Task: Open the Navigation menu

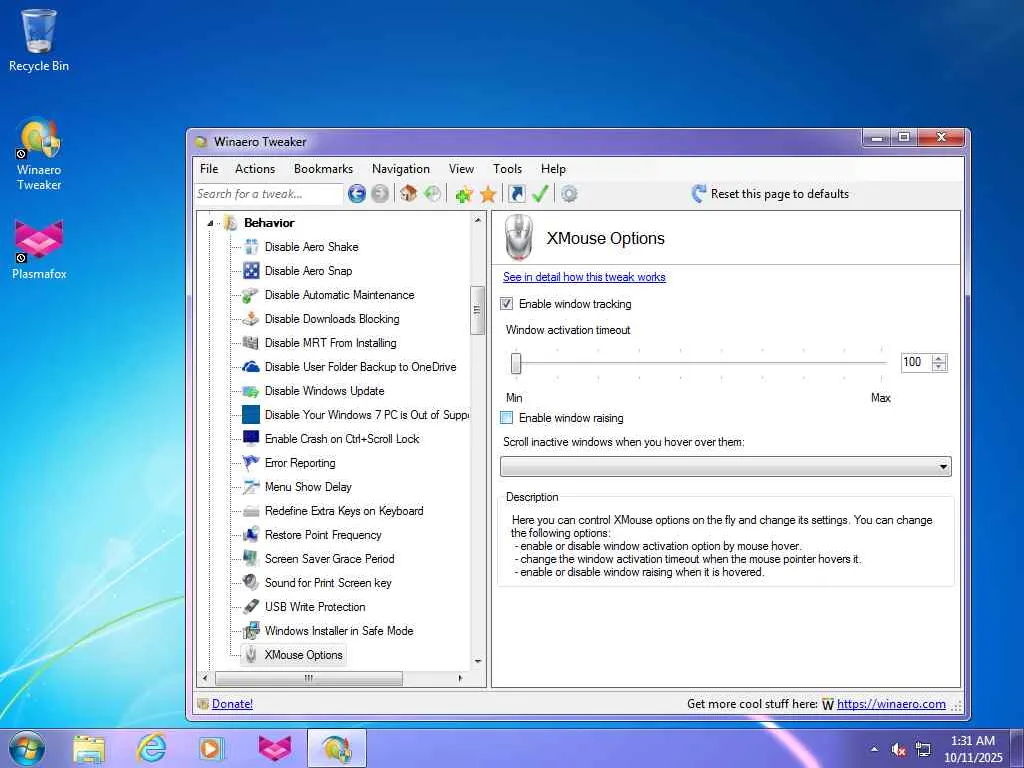Action: [x=401, y=168]
